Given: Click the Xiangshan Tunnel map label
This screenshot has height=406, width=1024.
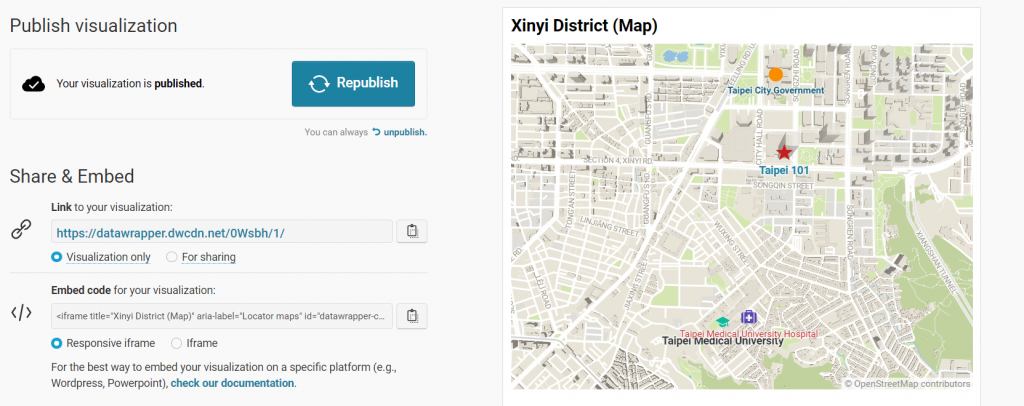Looking at the screenshot, I should tap(938, 263).
